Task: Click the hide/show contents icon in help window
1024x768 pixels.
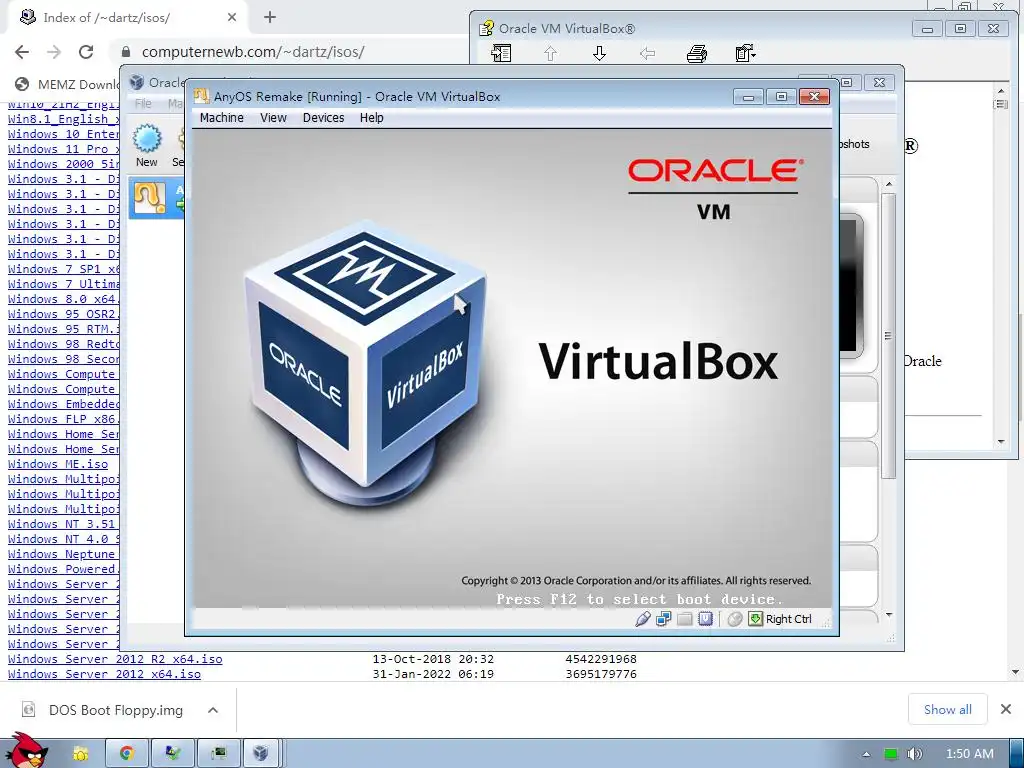Action: click(501, 53)
